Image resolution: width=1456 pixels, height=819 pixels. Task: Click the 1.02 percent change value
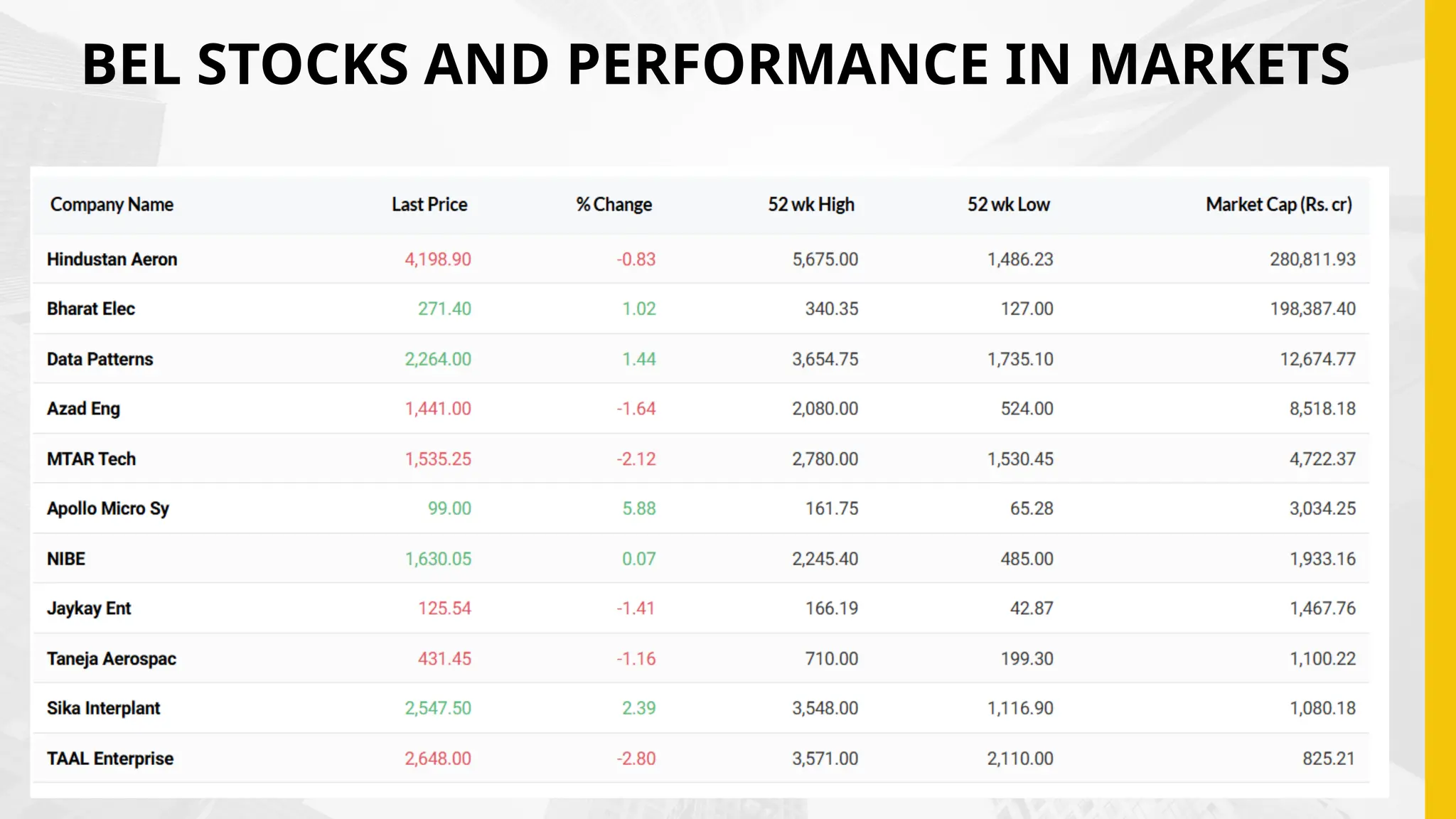(639, 309)
